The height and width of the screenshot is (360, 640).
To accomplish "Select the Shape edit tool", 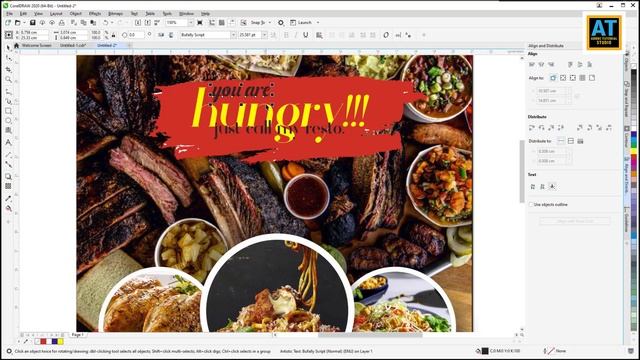I will [9, 58].
